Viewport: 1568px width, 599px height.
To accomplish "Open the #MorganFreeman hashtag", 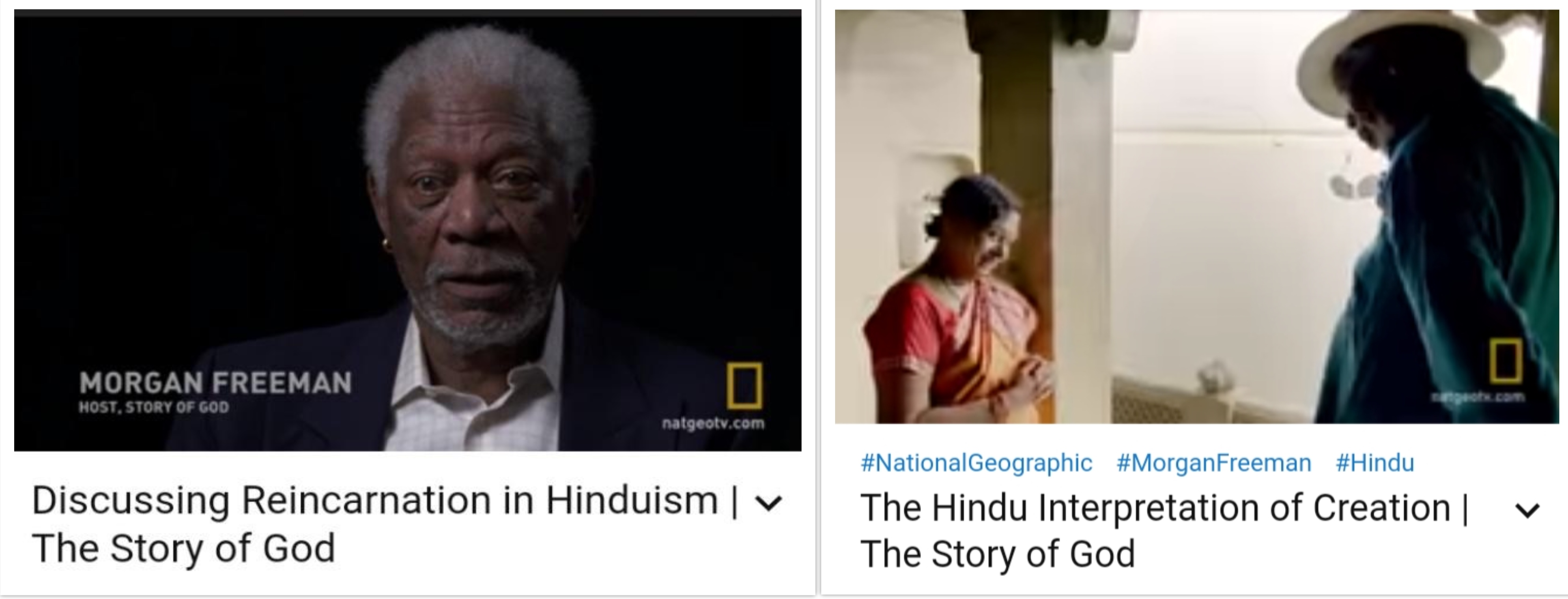I will [x=1214, y=463].
